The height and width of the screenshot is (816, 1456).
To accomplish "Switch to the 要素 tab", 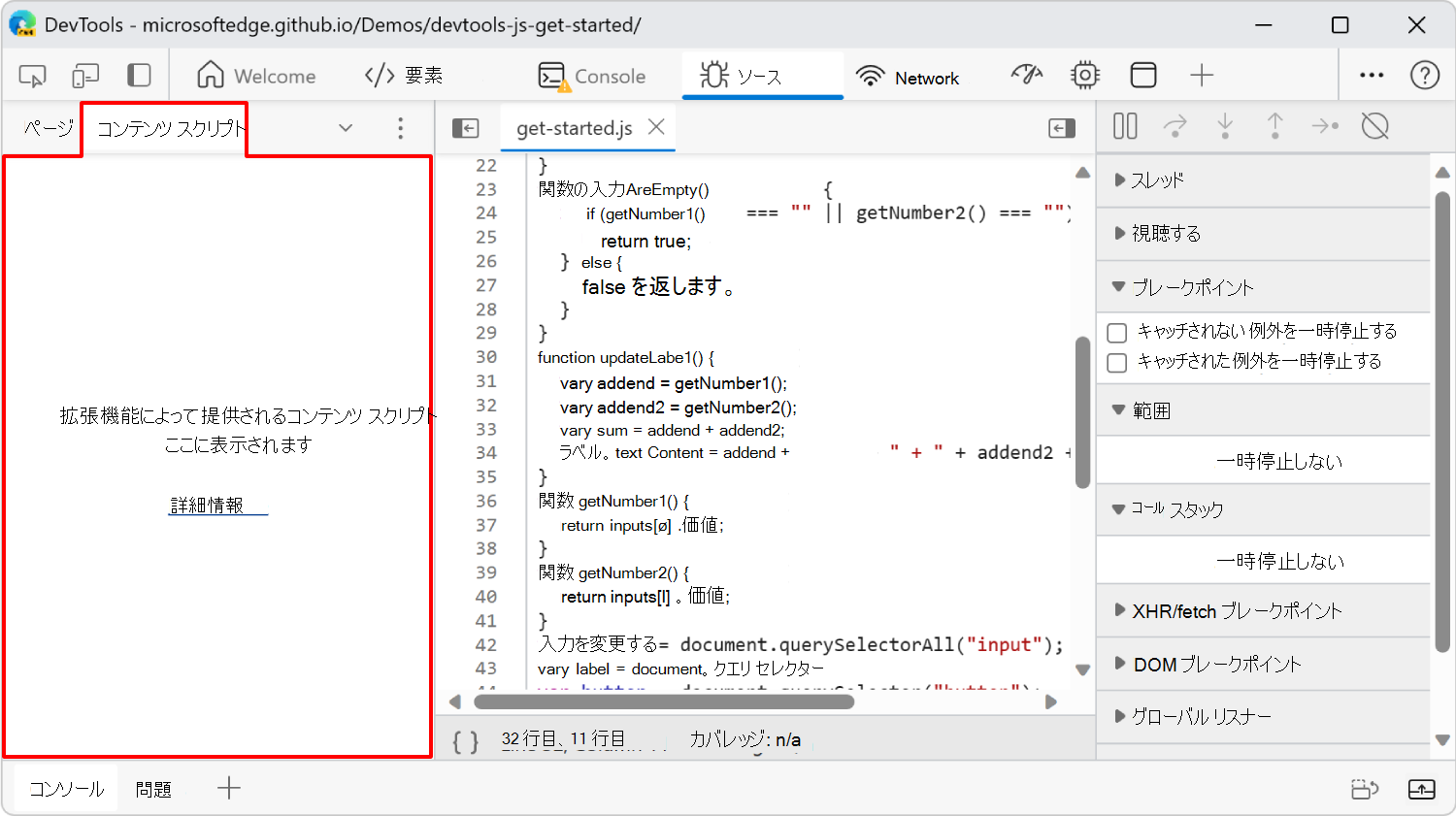I will [x=404, y=76].
